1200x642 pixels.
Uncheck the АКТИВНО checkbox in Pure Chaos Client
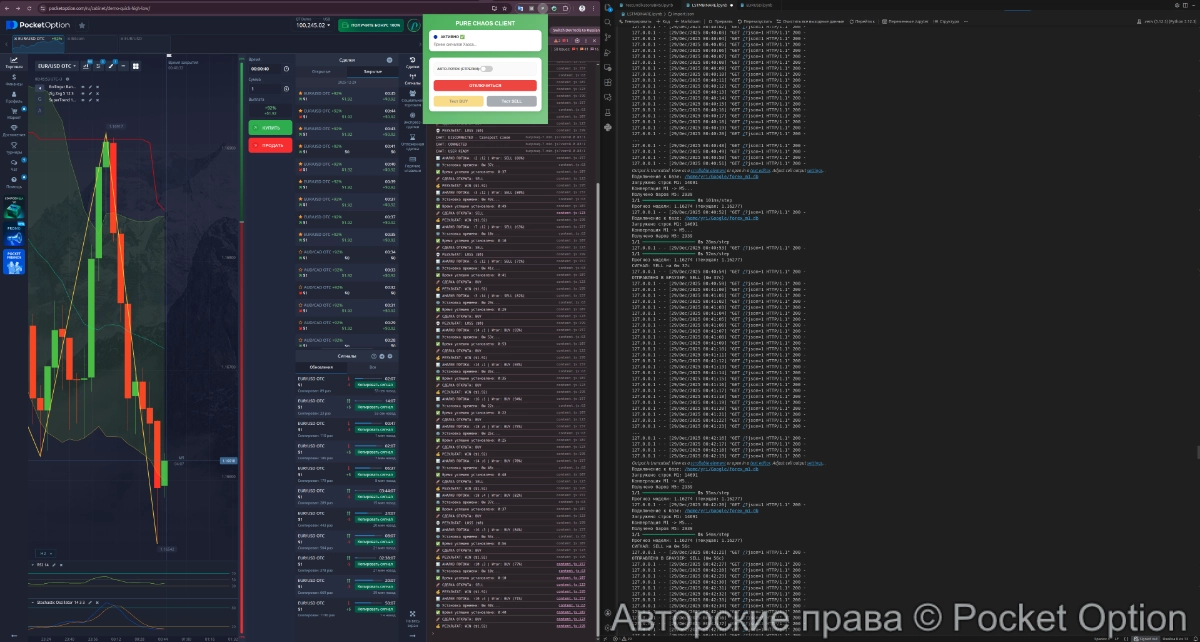tap(462, 37)
